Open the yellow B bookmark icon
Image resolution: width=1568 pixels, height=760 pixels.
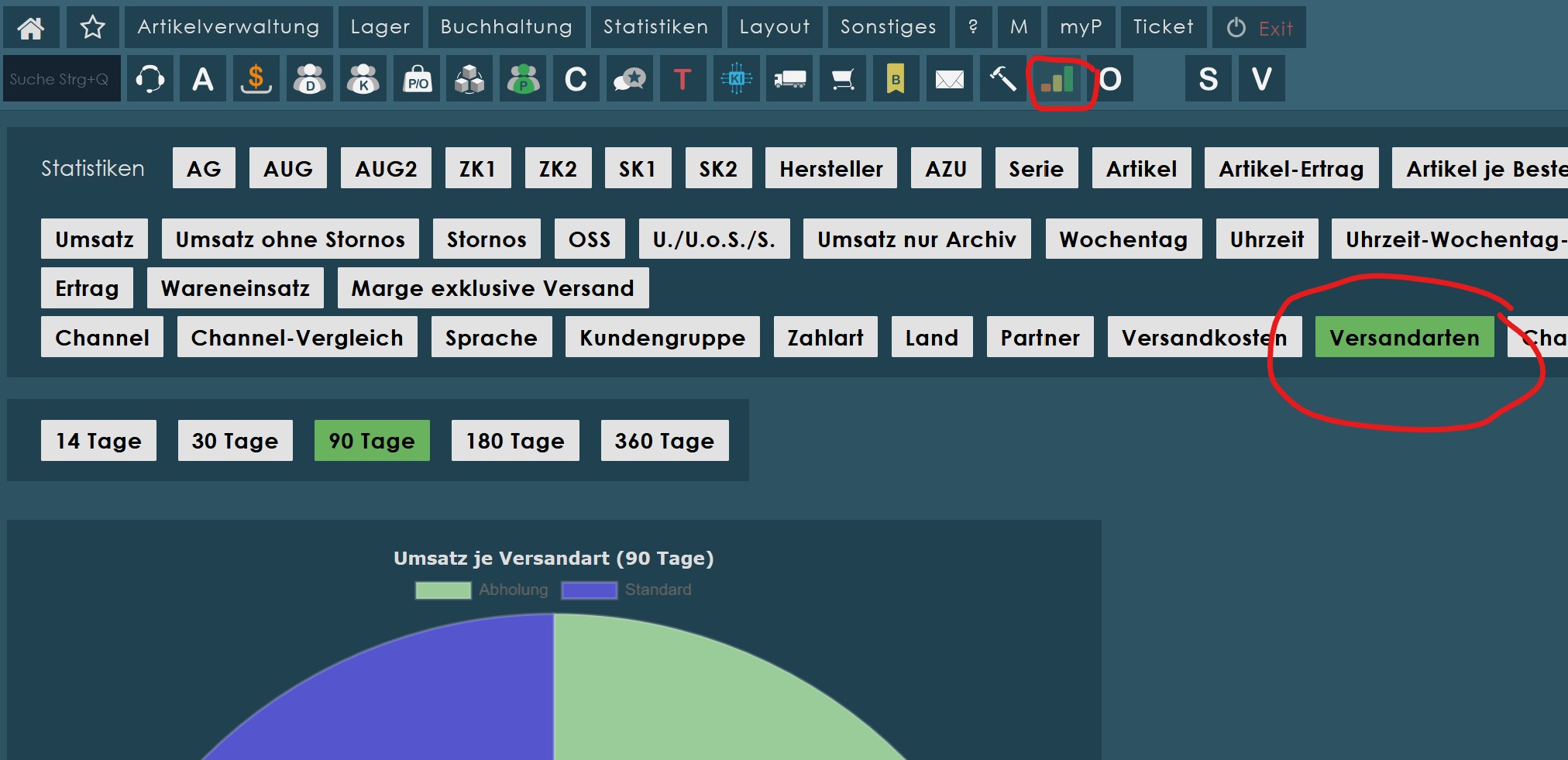click(x=896, y=78)
